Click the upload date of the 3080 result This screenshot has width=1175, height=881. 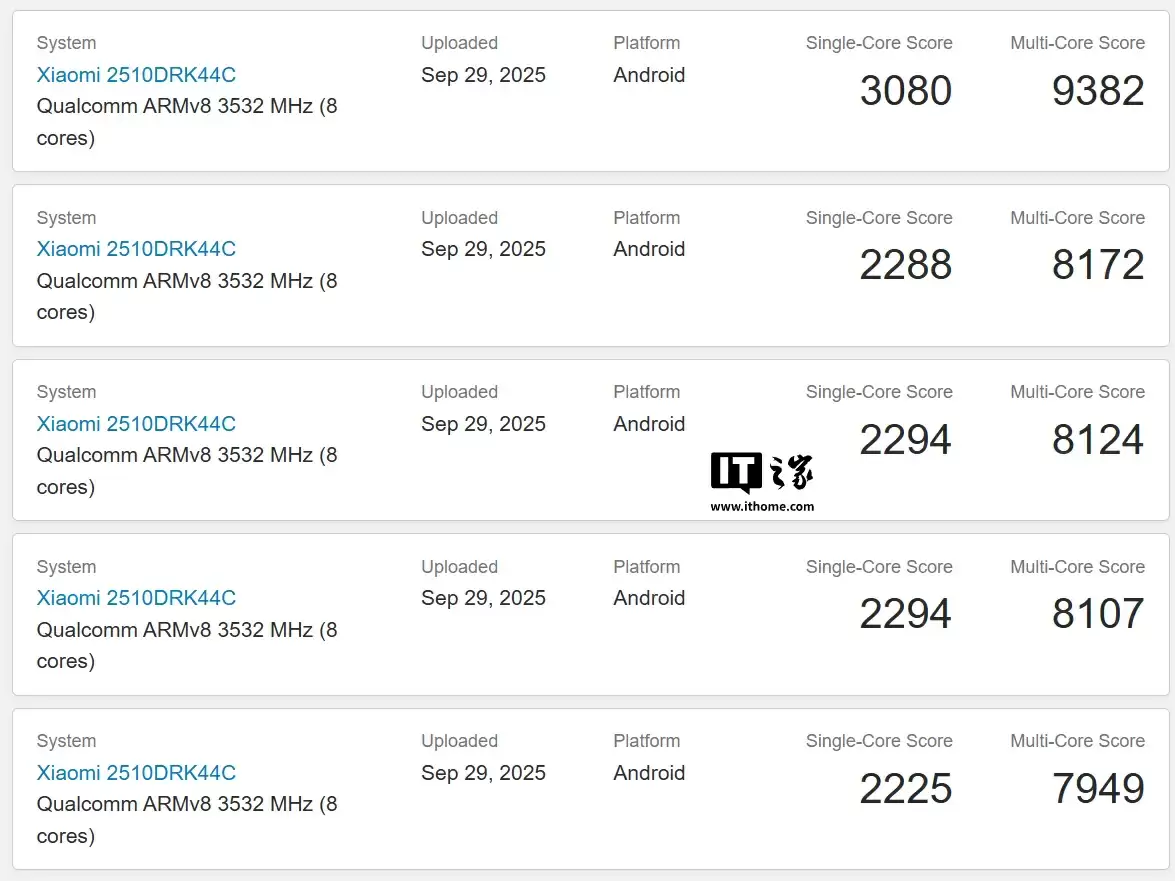pos(483,75)
